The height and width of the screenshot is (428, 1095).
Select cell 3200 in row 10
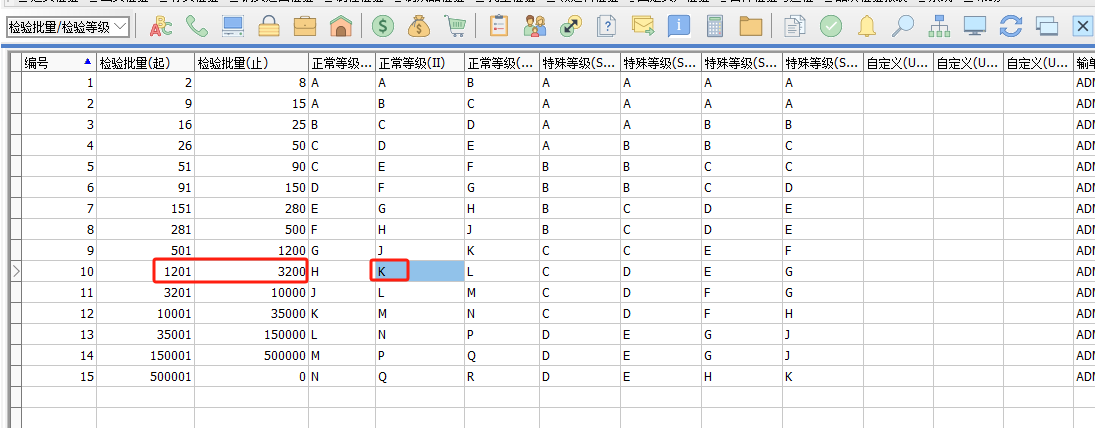(251, 271)
